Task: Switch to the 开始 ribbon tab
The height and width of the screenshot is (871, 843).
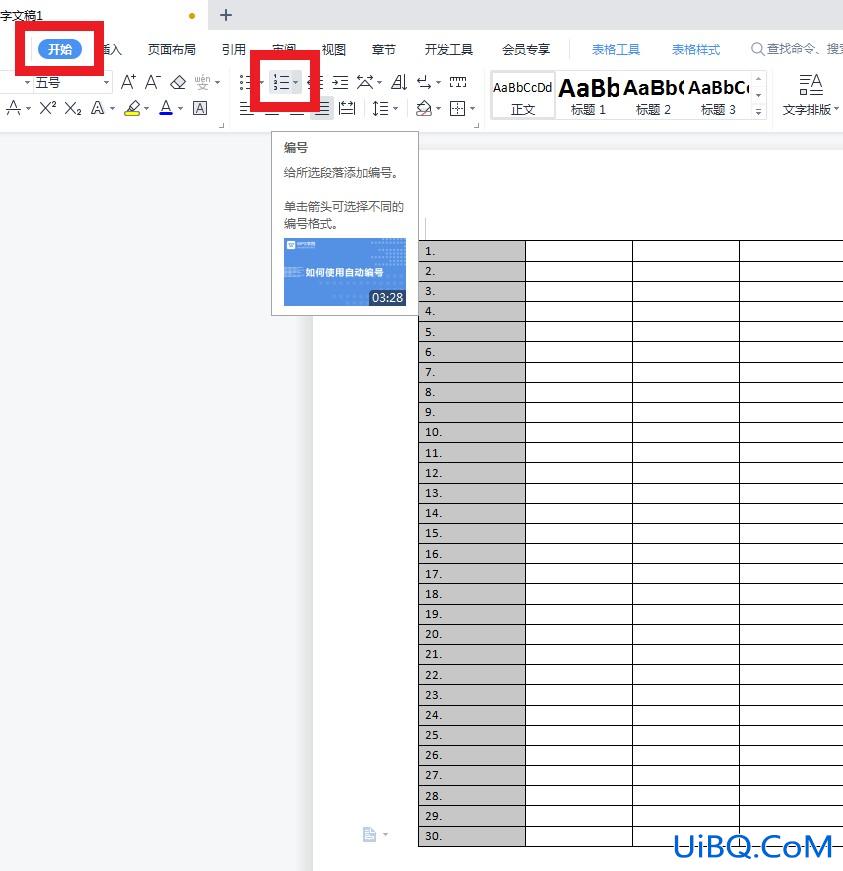Action: coord(60,49)
